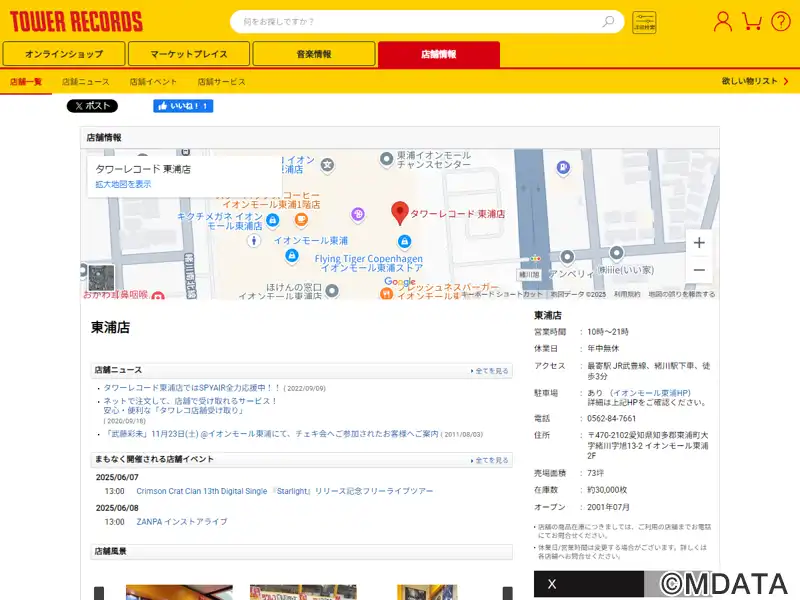Click the second store photo thumbnail
Image resolution: width=800 pixels, height=600 pixels.
[x=303, y=592]
